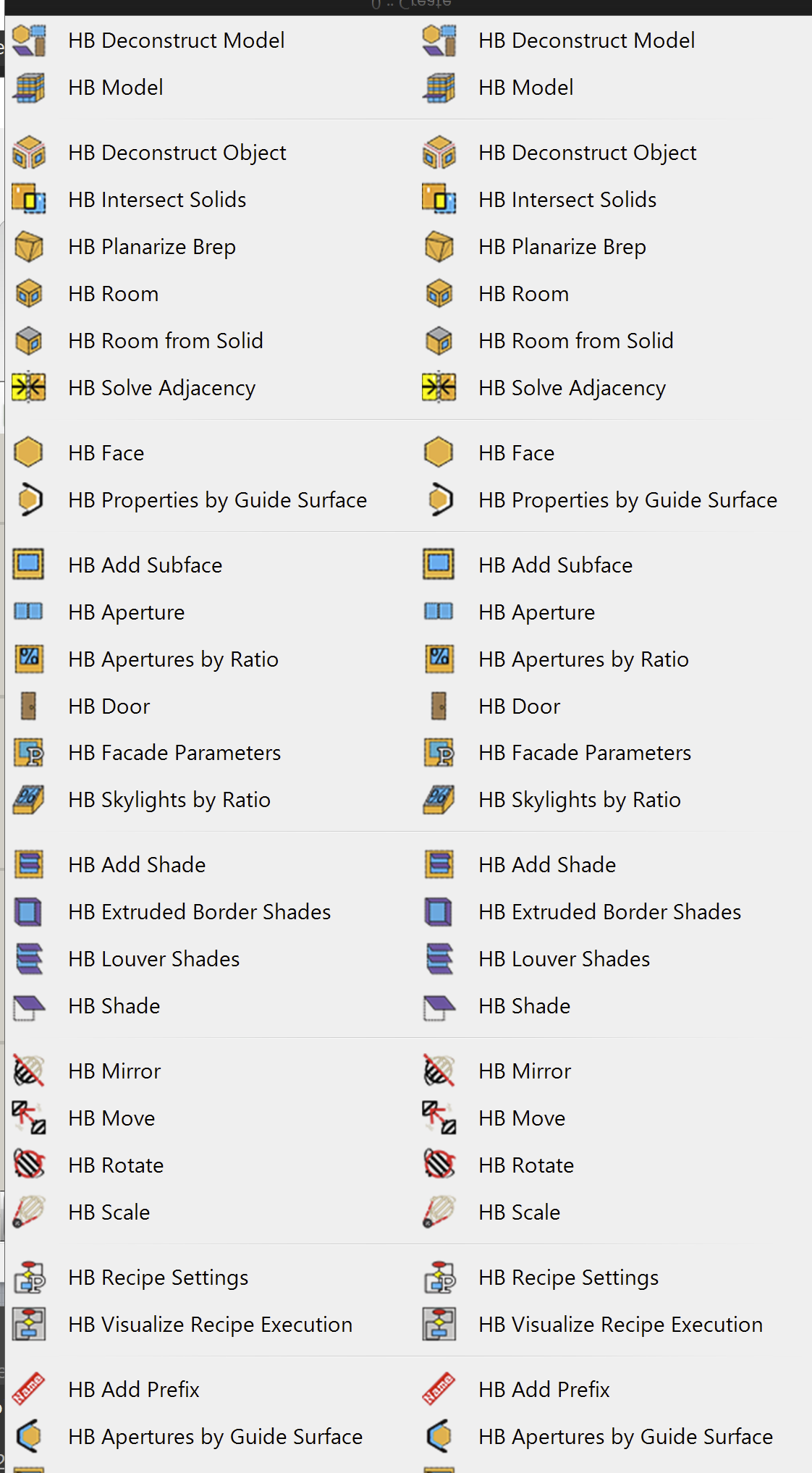Select the HB Intersect Solids icon in left column
This screenshot has width=812, height=1473.
29,199
